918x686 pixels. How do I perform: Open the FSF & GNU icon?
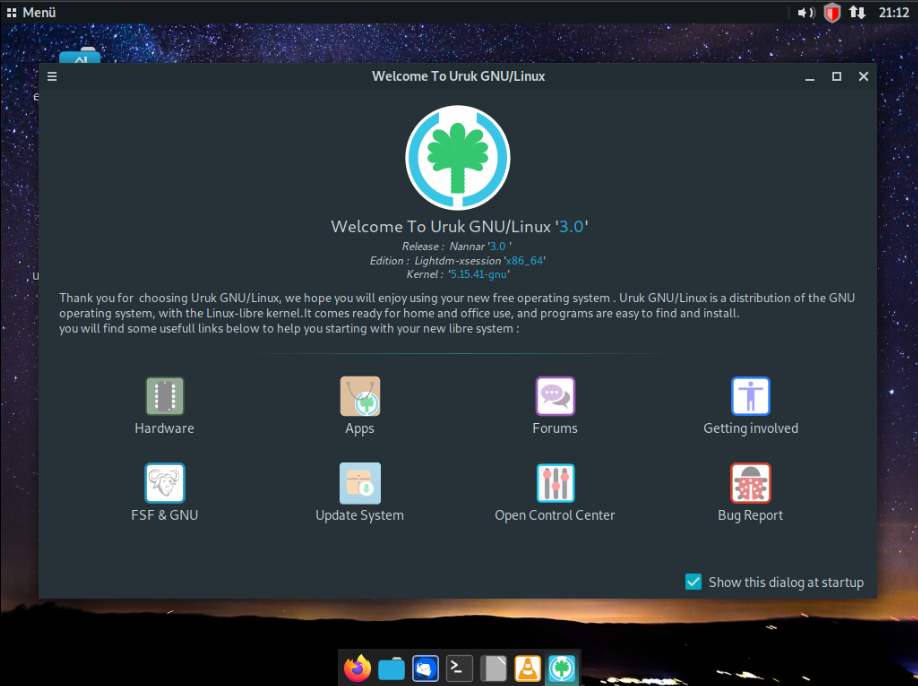click(165, 483)
